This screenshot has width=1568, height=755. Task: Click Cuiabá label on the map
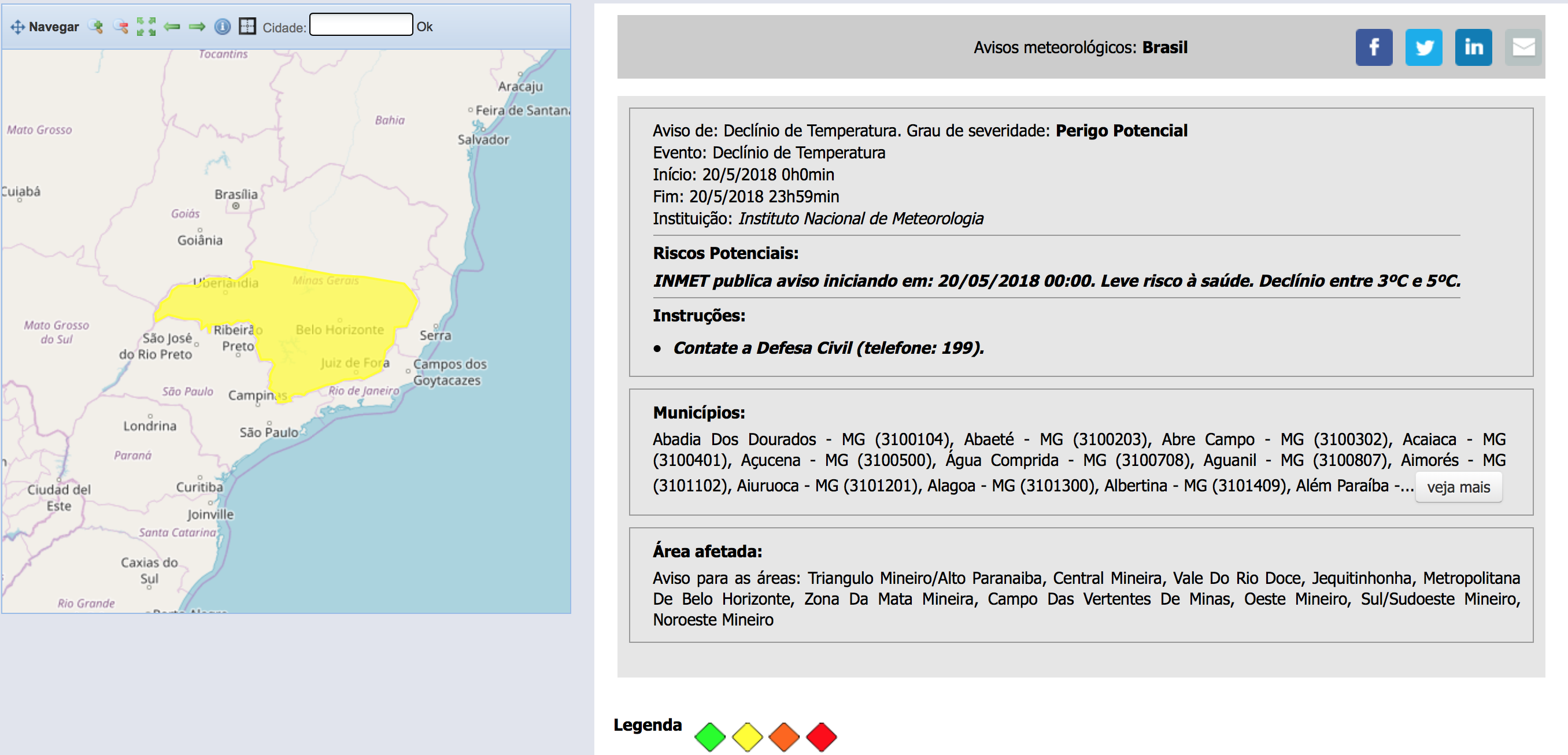[x=21, y=191]
